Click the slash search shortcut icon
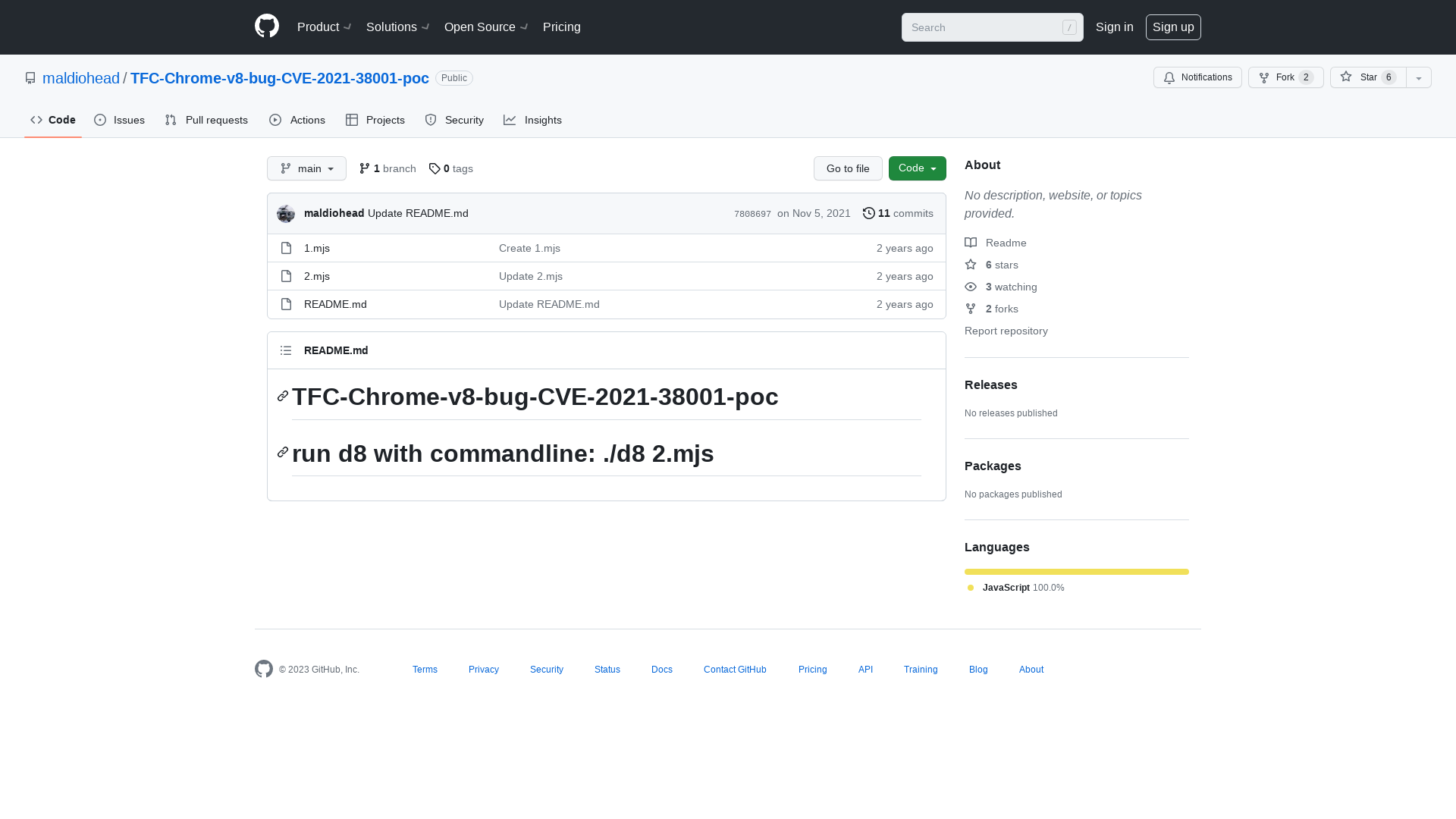 click(x=1069, y=27)
